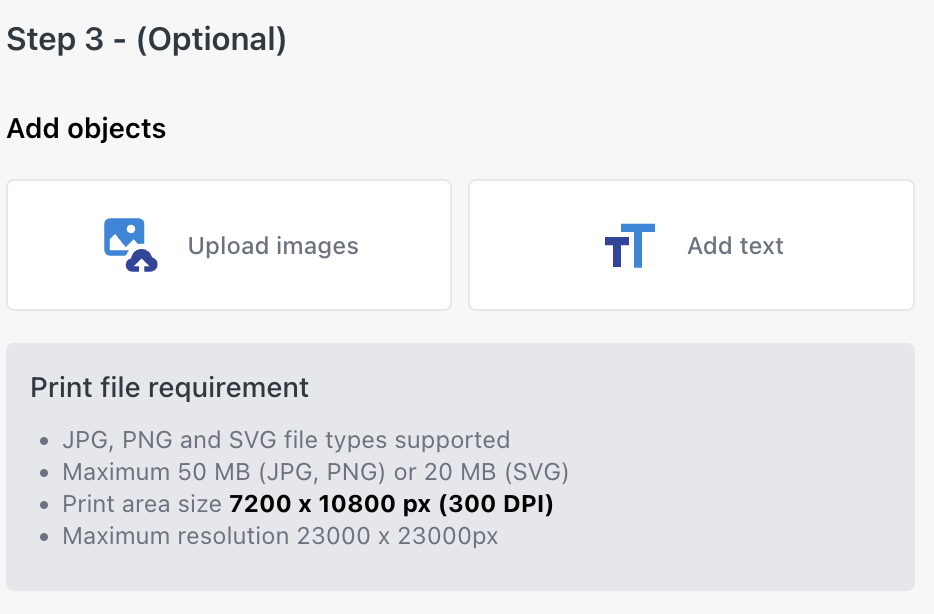
Task: Click the bullet before 'JPG, PNG and SVG'
Action: point(44,441)
